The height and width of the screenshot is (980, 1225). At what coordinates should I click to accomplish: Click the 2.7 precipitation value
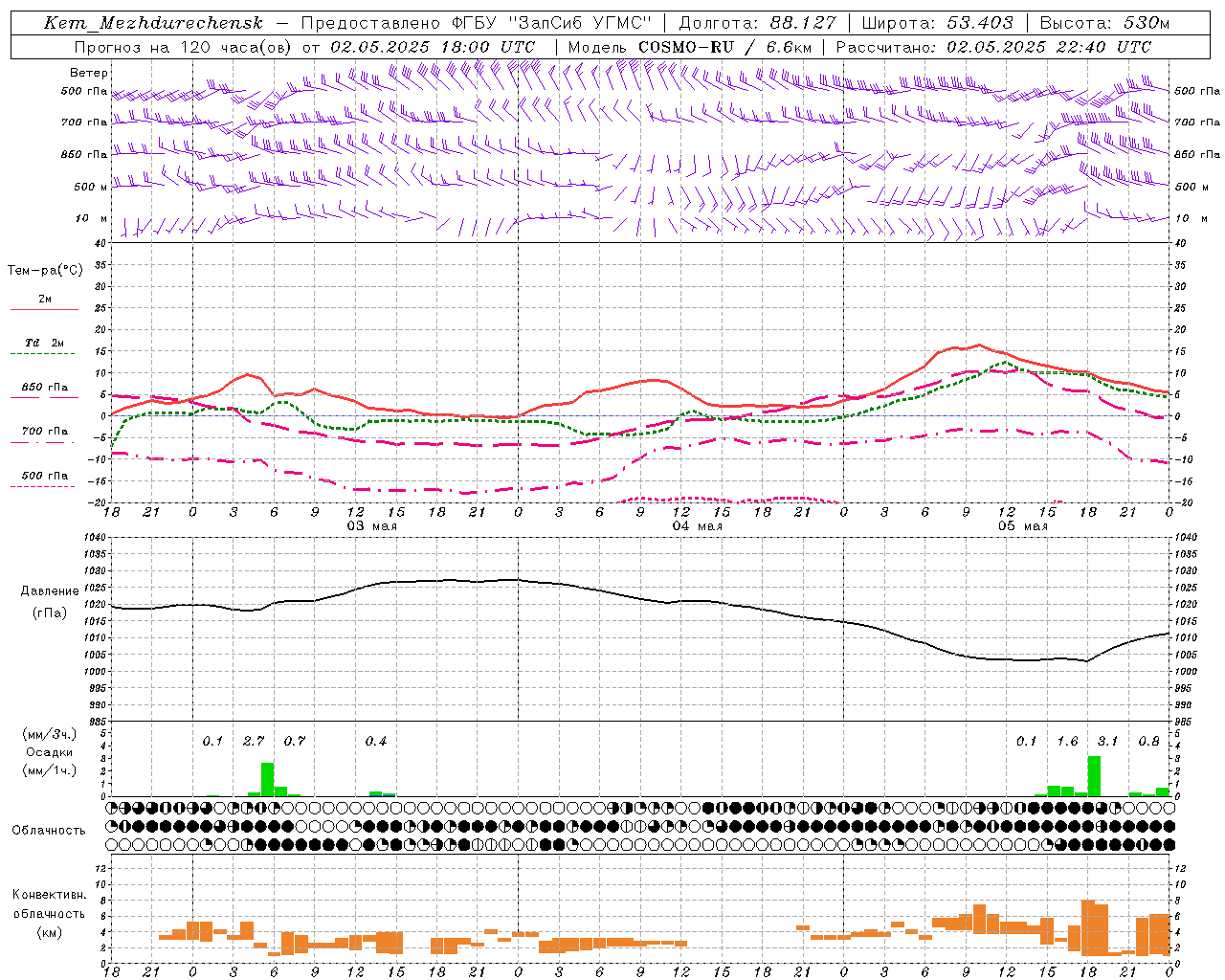pyautogui.click(x=254, y=741)
